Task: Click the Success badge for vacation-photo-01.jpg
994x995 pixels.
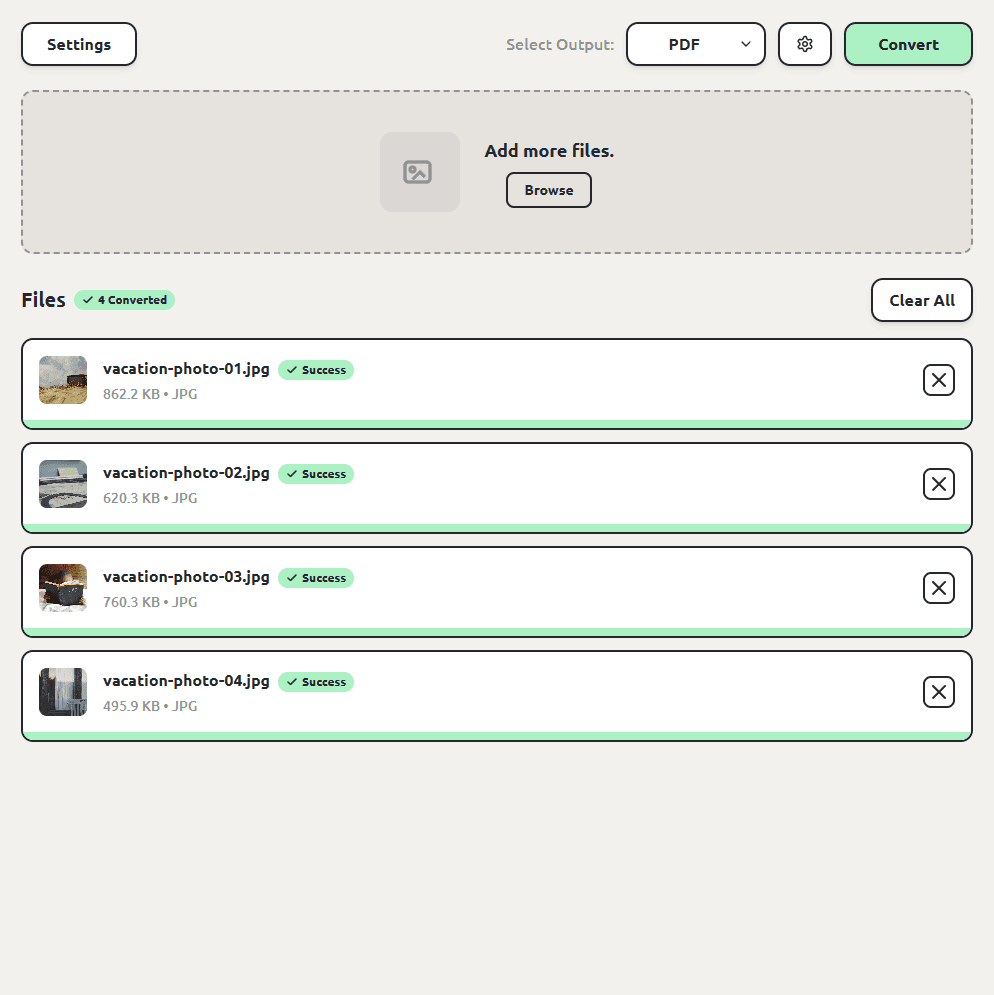Action: (316, 370)
